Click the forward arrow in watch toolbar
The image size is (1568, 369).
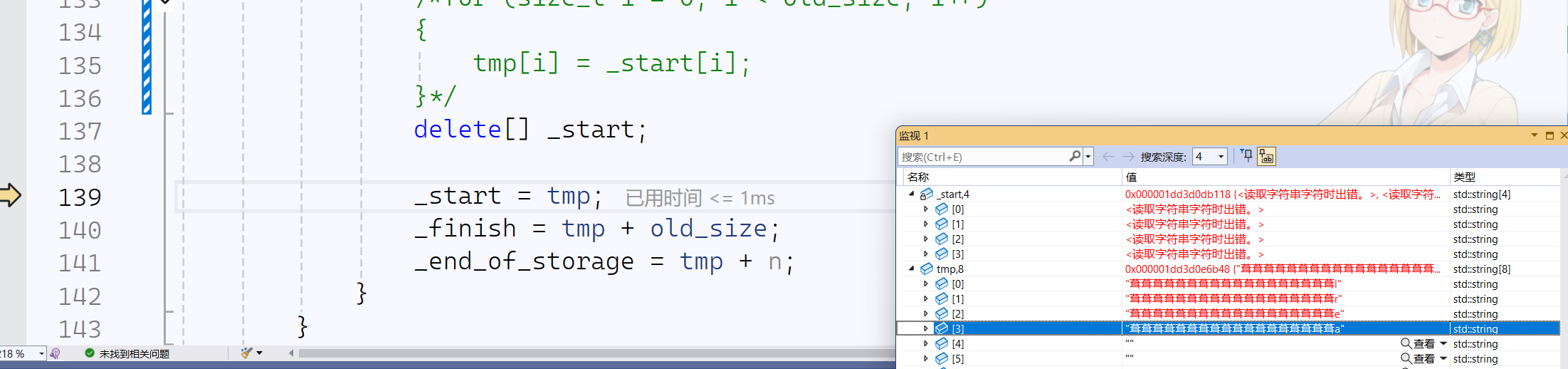click(1128, 156)
